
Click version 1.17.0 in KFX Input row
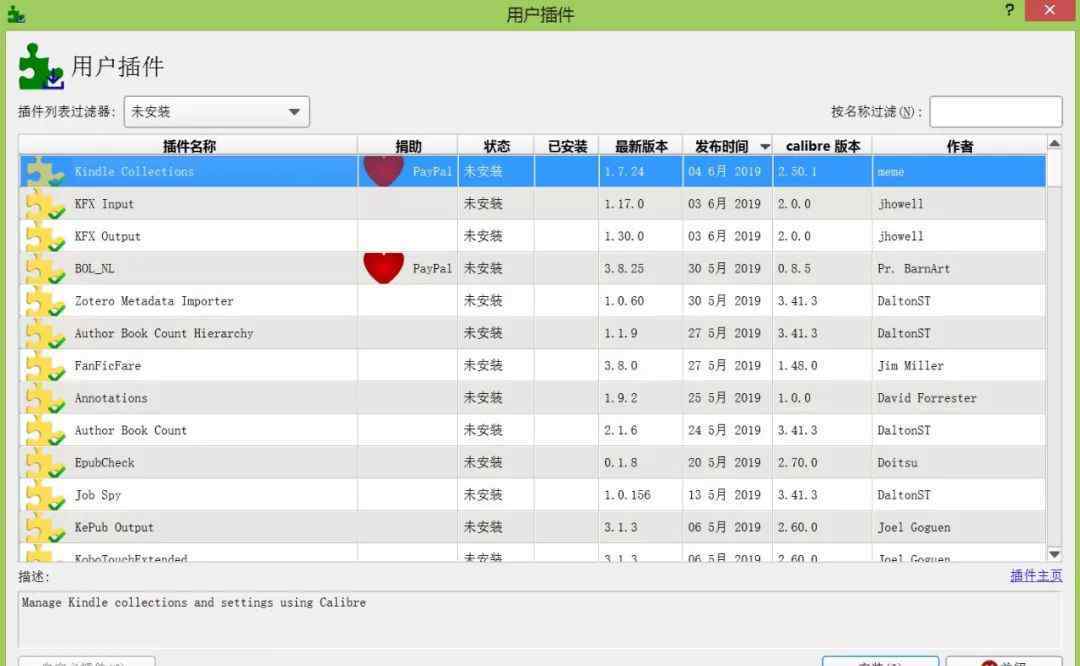click(624, 204)
